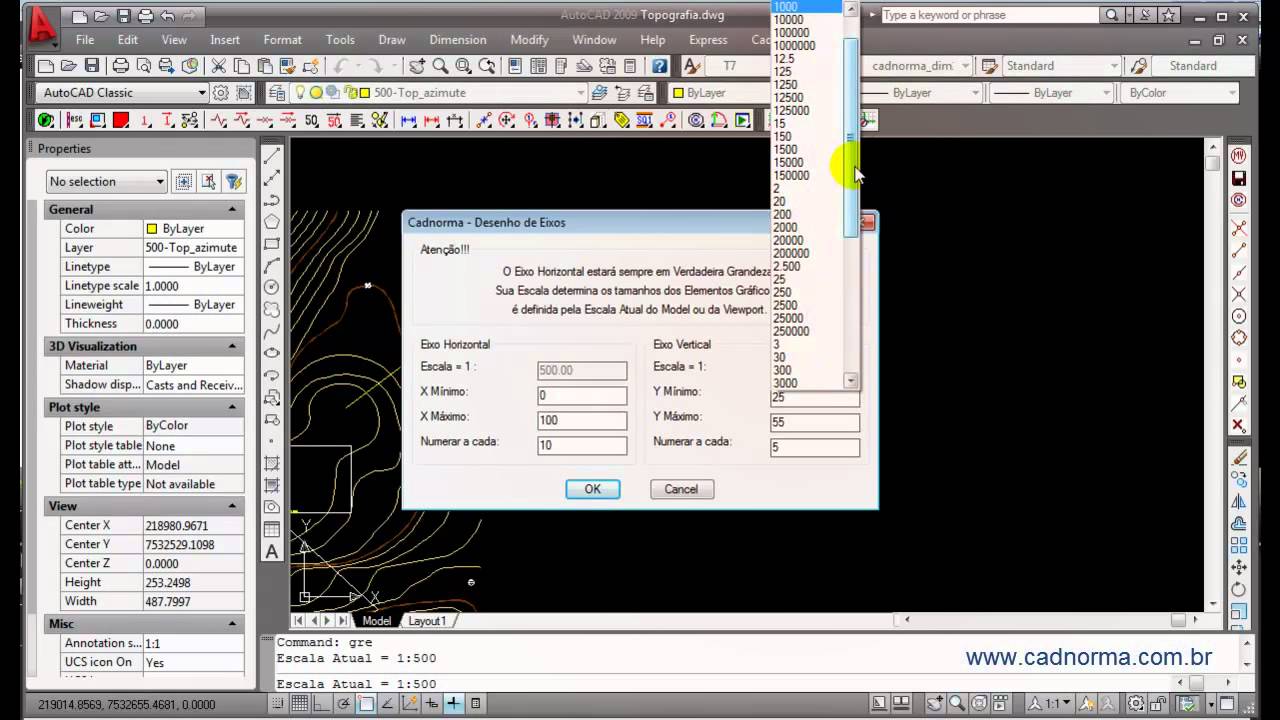1280x720 pixels.
Task: Select the Line draw tool
Action: (272, 156)
